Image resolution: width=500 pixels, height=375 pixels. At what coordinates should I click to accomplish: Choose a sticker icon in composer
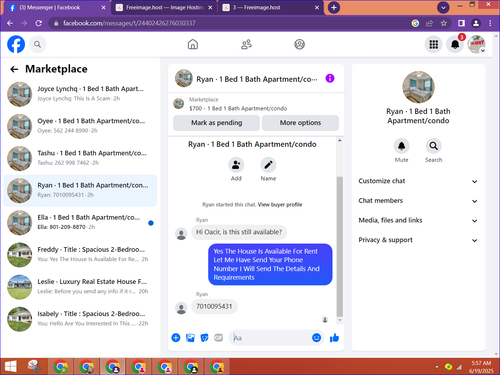(x=204, y=338)
